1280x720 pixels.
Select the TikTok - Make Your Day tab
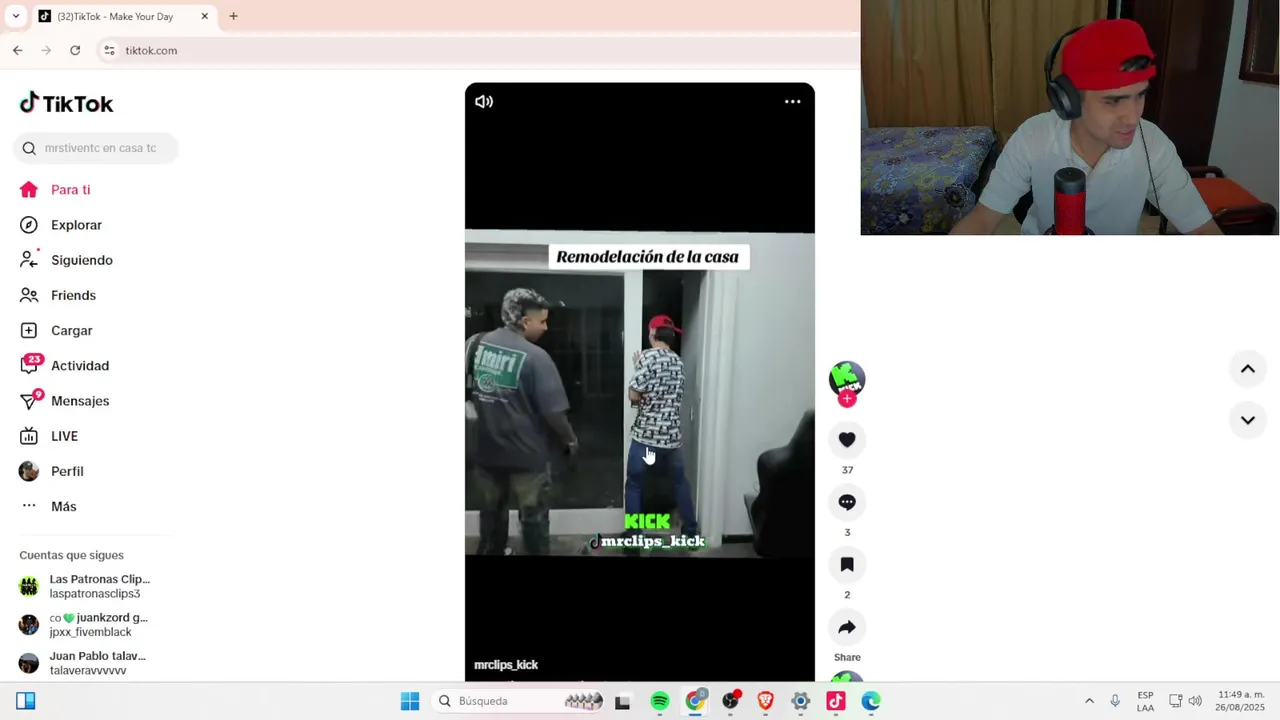(x=115, y=16)
